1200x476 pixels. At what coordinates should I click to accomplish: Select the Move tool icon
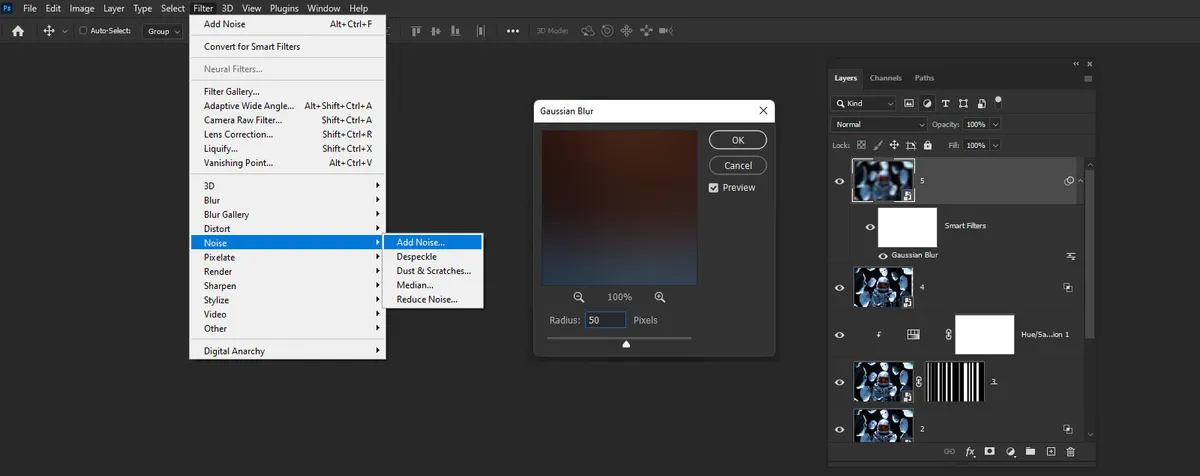click(49, 31)
